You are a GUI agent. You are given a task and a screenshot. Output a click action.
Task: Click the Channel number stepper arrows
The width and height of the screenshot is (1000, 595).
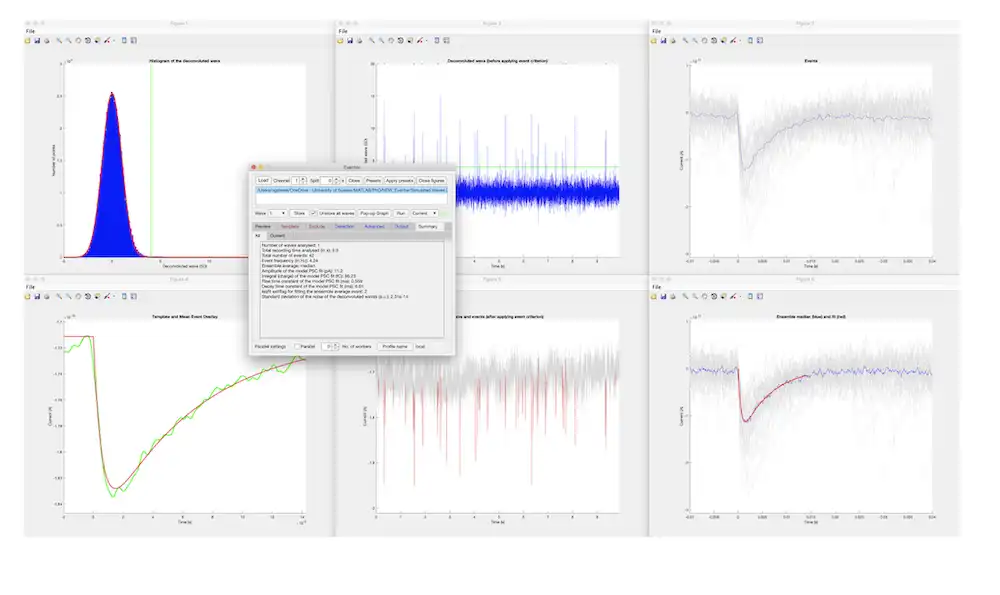303,180
